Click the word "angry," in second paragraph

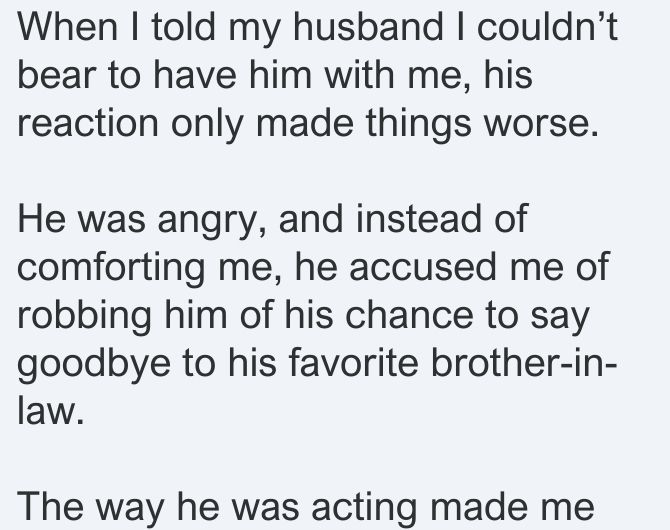pos(212,220)
